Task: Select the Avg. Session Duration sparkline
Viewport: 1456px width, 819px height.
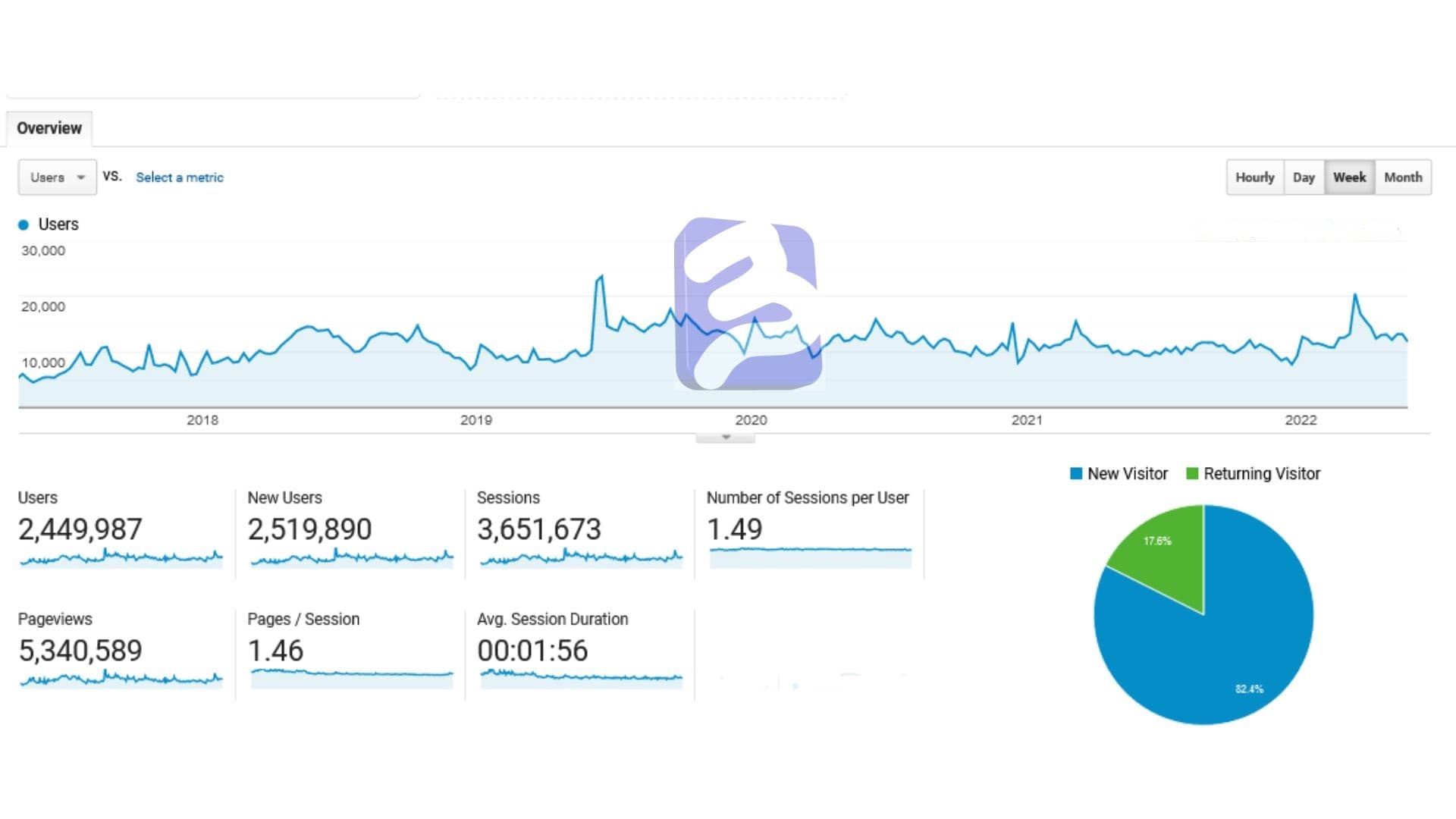Action: [582, 678]
